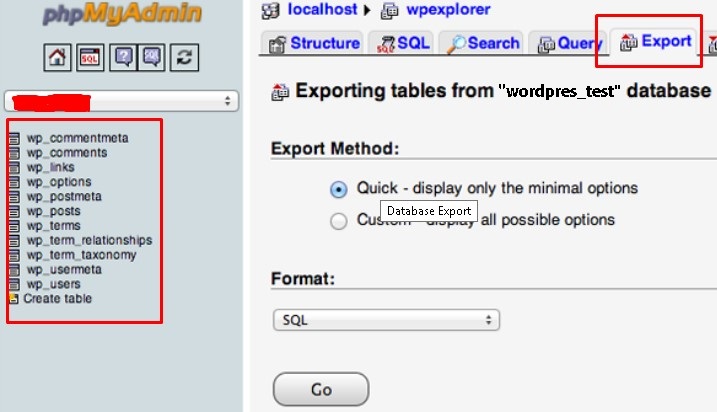Switch to the Structure tab
The width and height of the screenshot is (717, 412).
click(x=314, y=43)
